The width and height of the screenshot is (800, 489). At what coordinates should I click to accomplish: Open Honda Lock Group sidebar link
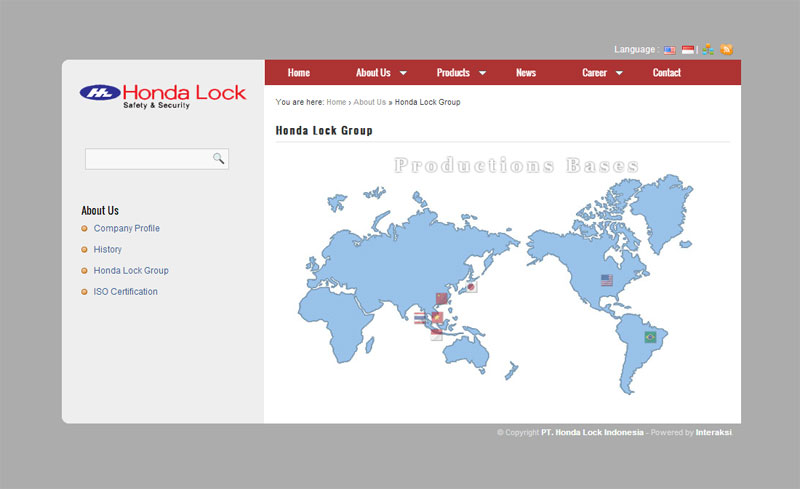pos(131,271)
